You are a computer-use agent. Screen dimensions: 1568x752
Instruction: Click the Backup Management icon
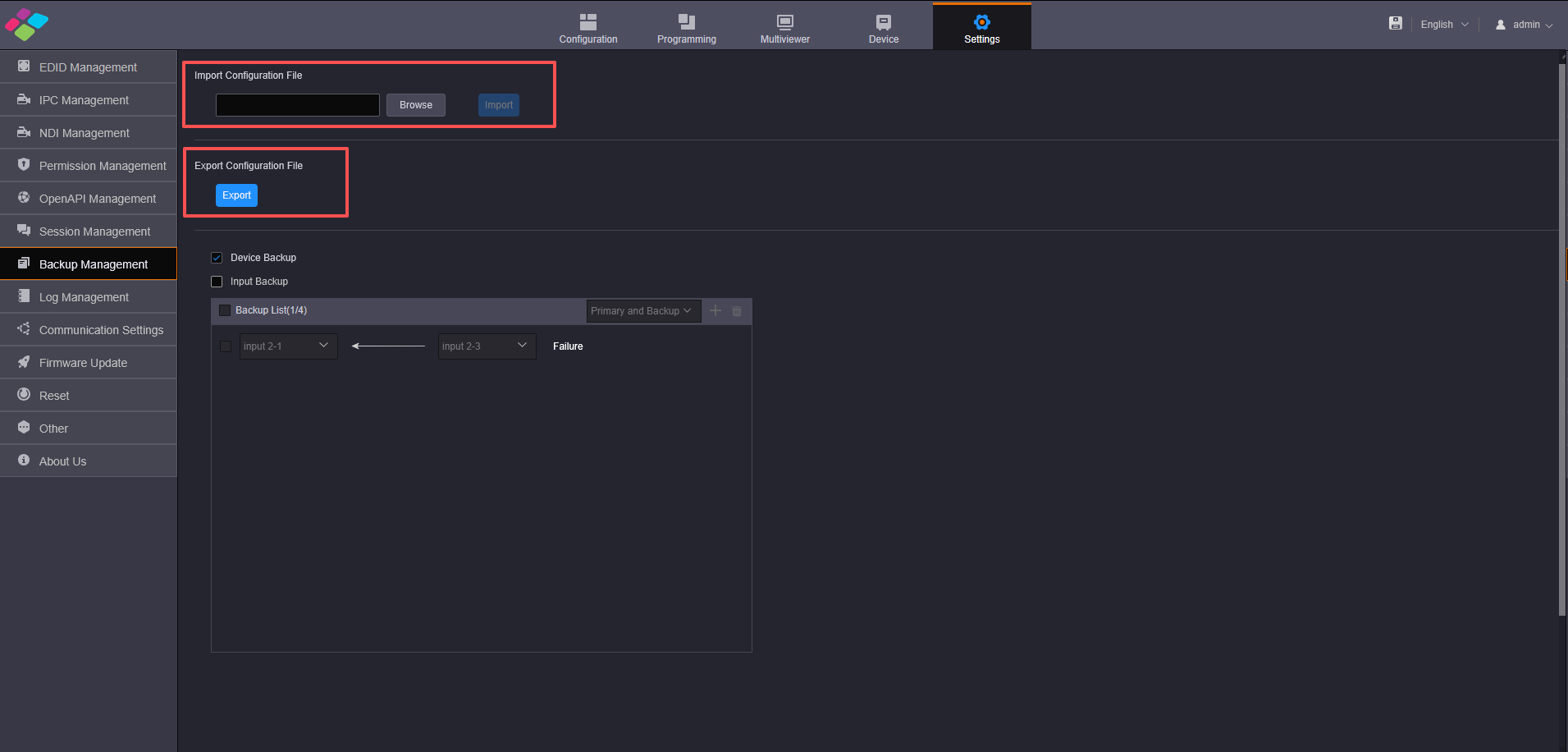(24, 264)
